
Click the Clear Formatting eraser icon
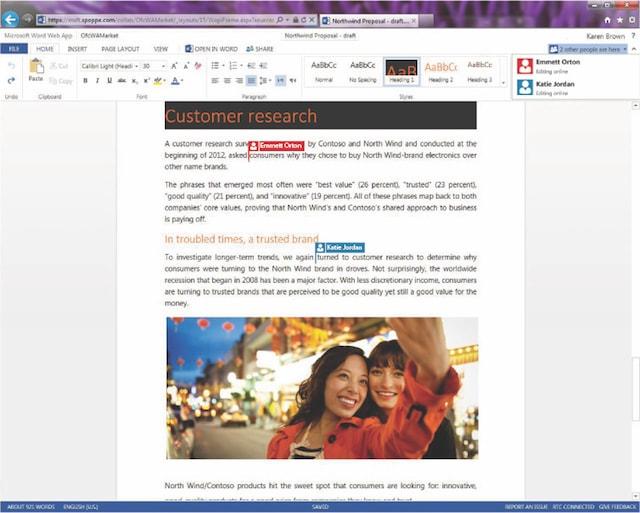199,66
